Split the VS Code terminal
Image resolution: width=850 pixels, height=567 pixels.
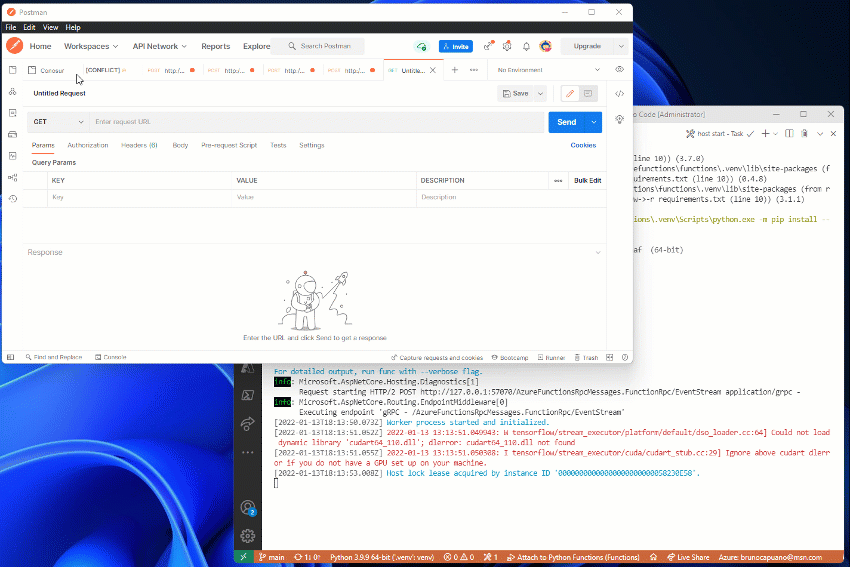point(789,133)
